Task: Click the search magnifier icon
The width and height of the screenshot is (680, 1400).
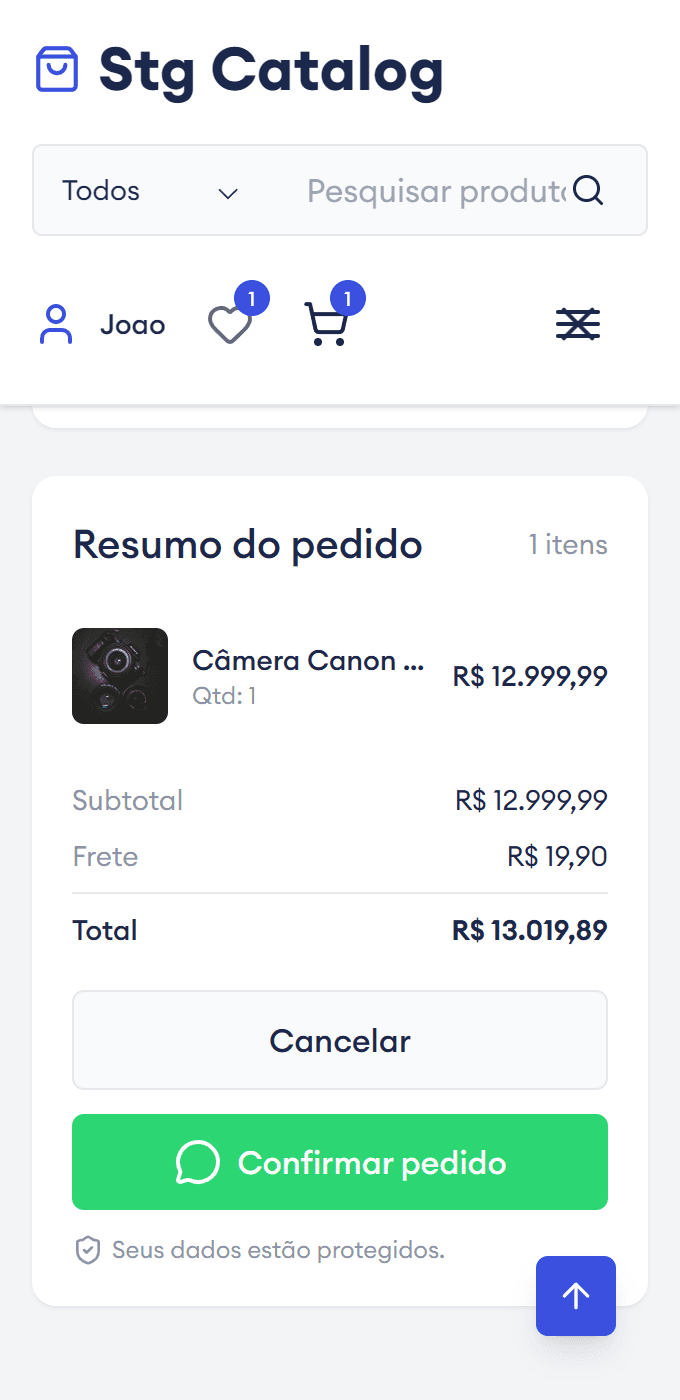Action: point(588,190)
